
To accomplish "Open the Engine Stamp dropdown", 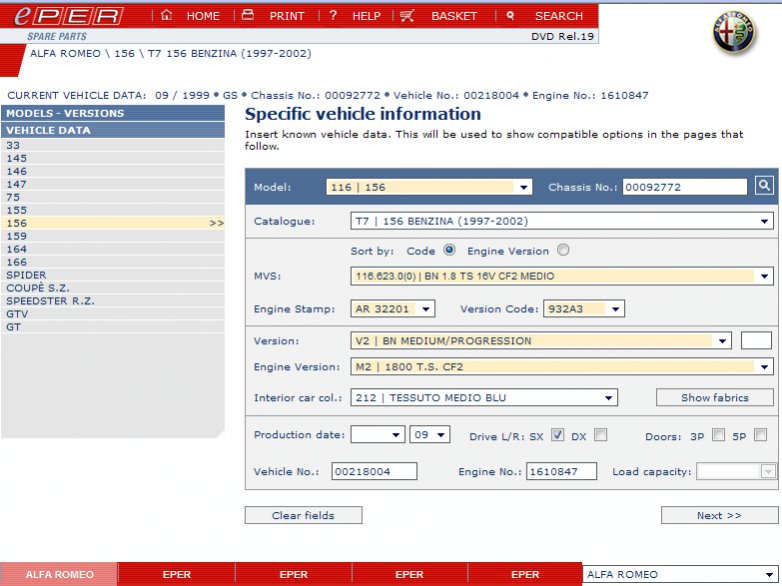I will (x=393, y=309).
